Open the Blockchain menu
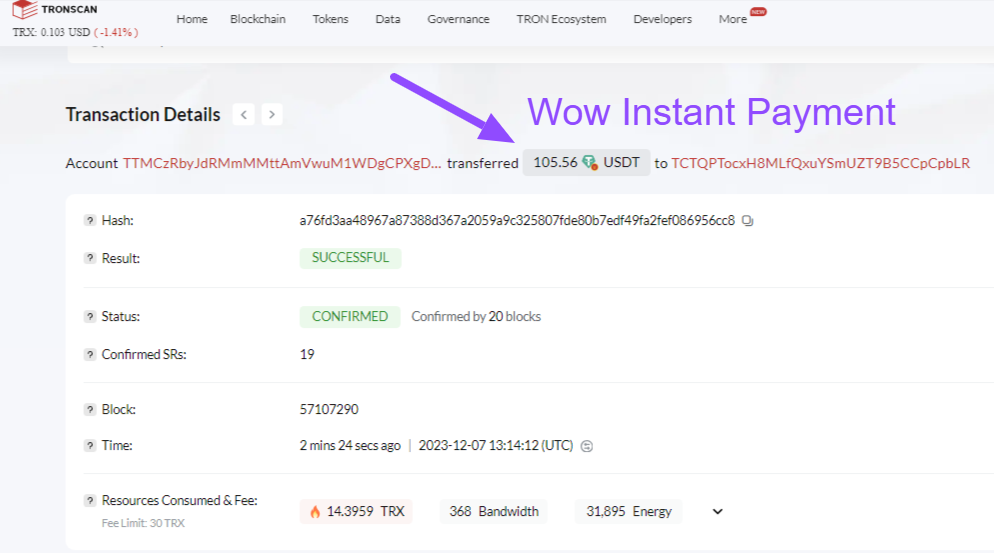The height and width of the screenshot is (553, 994). tap(258, 19)
